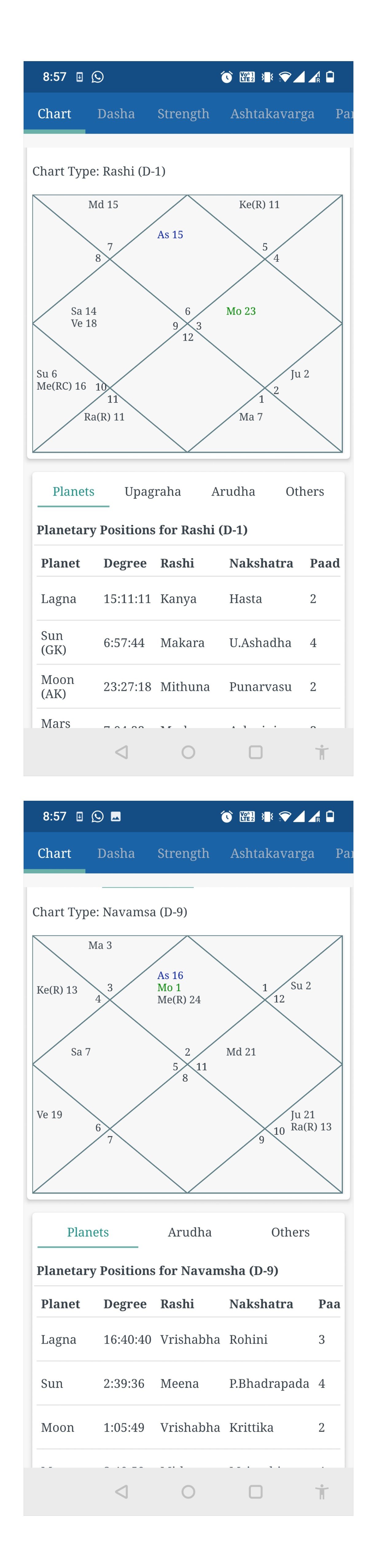Select the Moon row with Krittika nakshatra
377x1568 pixels.
(189, 1427)
